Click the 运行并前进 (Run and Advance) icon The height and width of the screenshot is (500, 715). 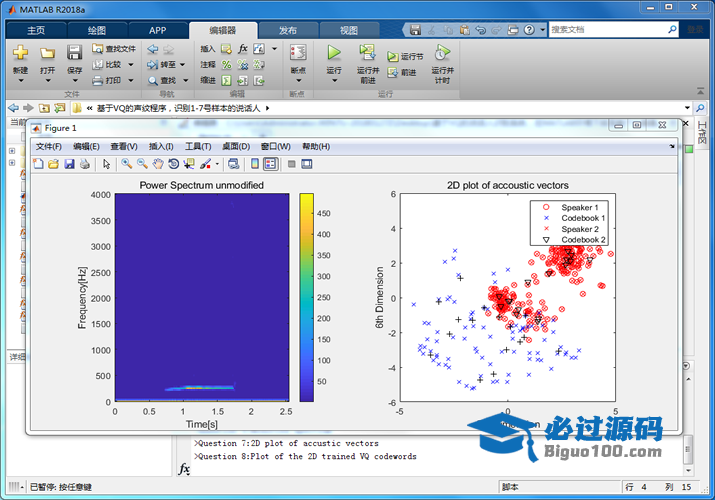[368, 52]
